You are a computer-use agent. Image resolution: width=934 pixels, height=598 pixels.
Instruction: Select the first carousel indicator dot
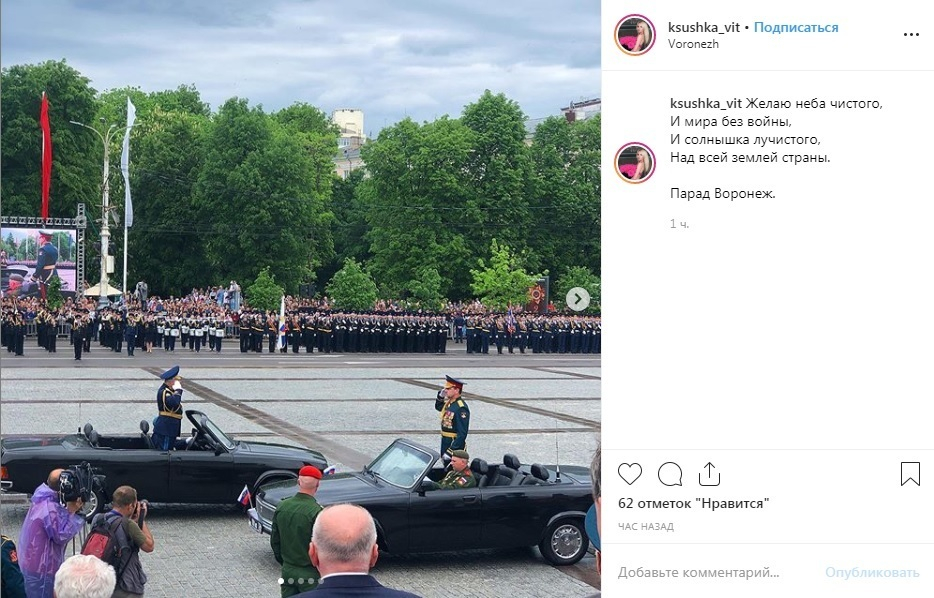point(282,581)
